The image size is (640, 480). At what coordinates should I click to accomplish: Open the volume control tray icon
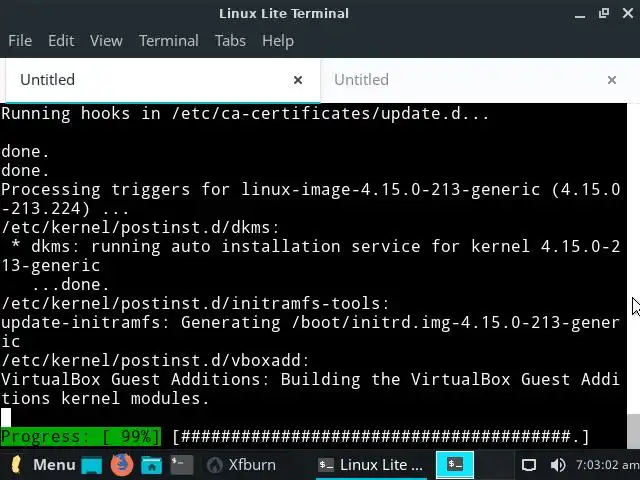[x=558, y=465]
